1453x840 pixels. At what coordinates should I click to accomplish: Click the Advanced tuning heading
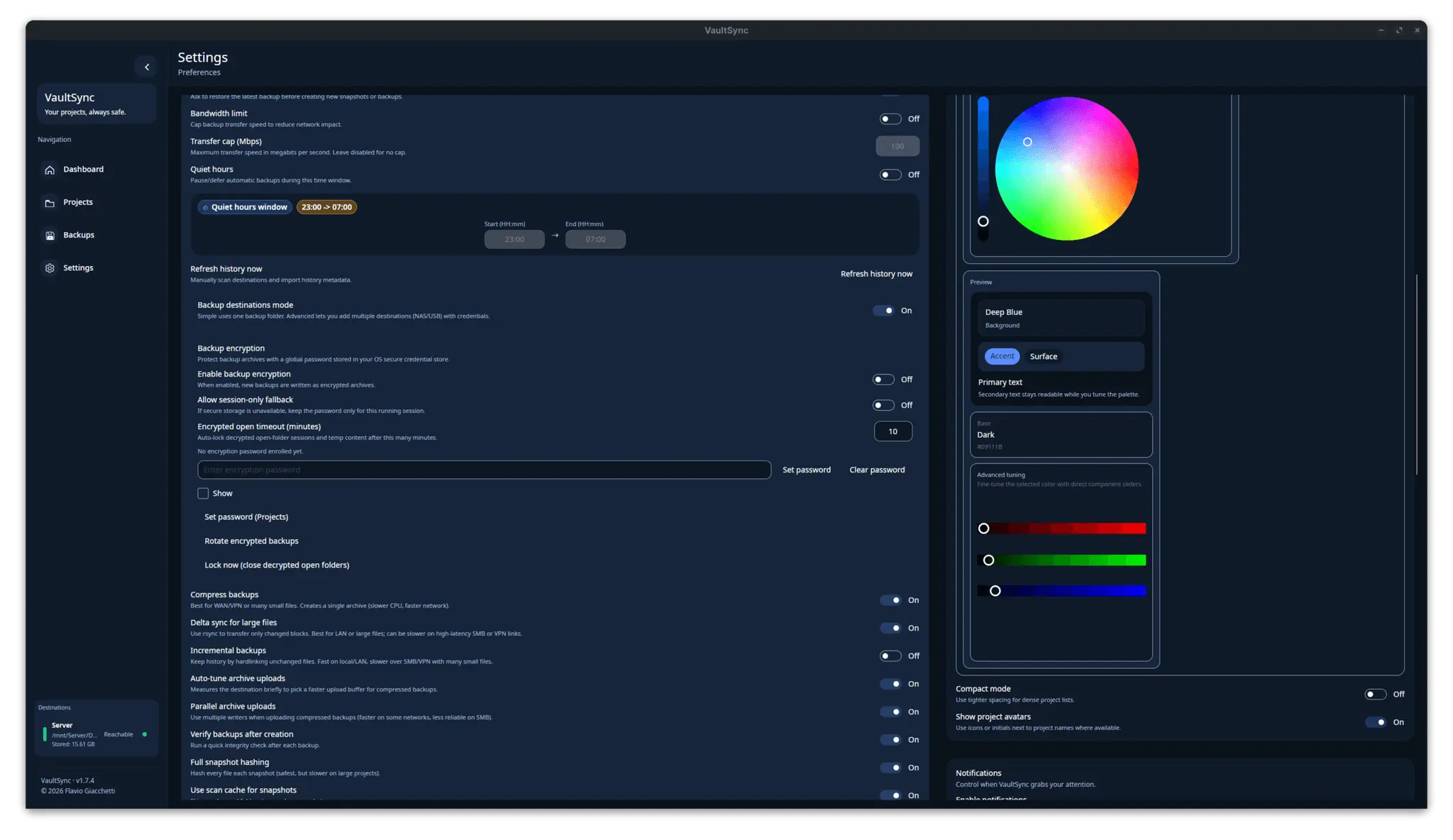point(1000,475)
